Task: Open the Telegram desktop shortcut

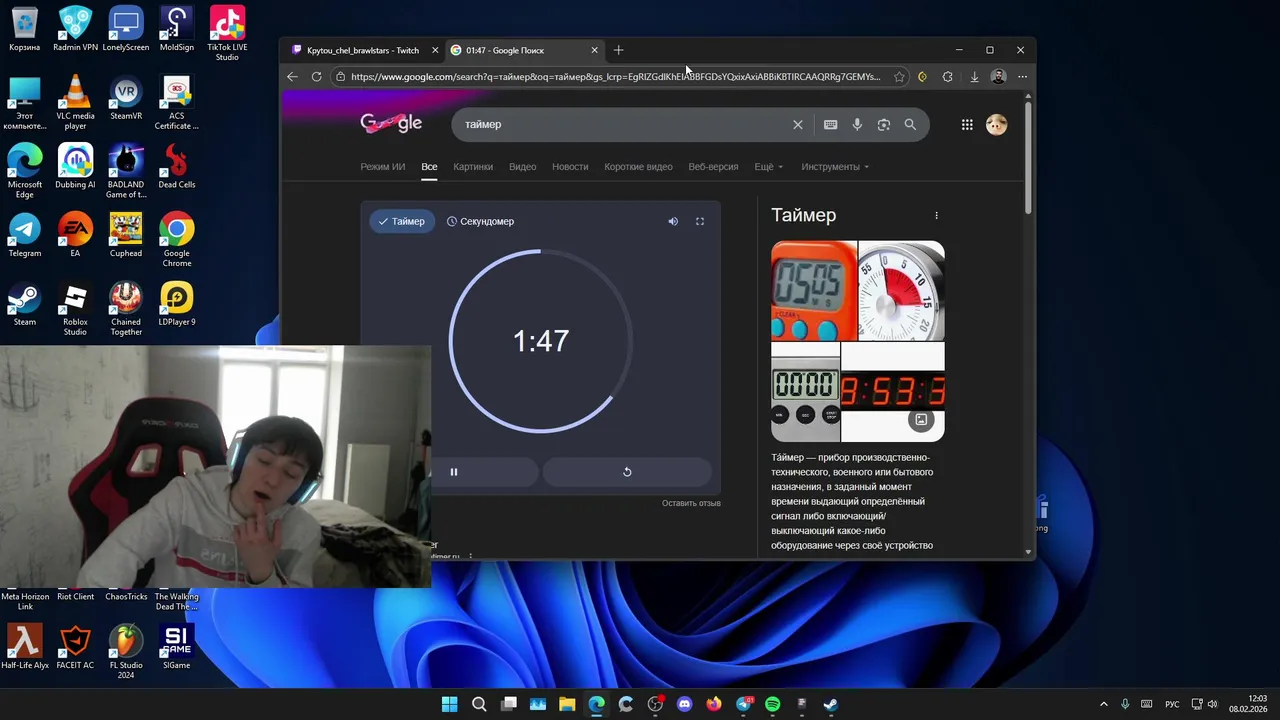Action: click(x=25, y=235)
